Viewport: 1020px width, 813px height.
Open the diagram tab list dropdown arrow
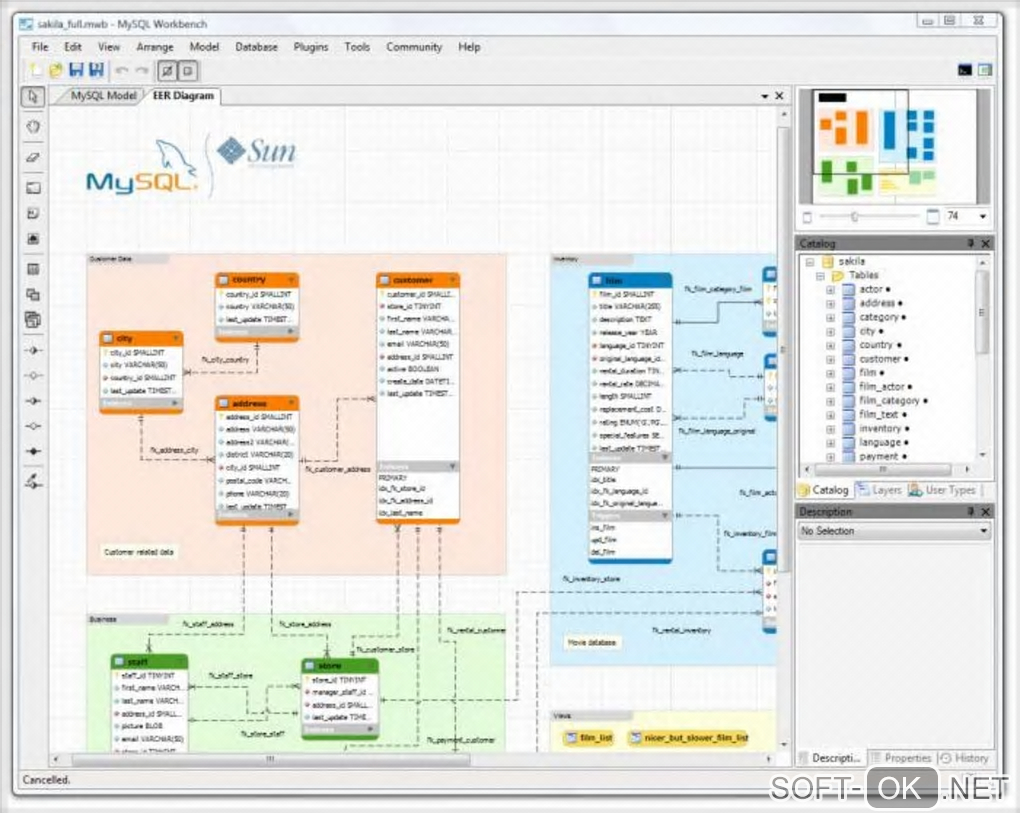click(765, 96)
